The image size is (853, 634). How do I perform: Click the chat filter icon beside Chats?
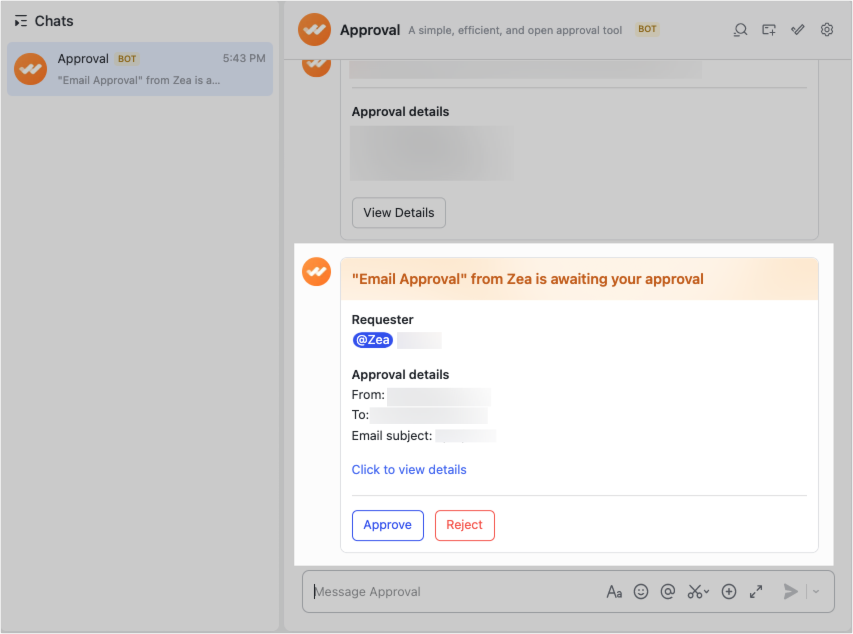20,20
